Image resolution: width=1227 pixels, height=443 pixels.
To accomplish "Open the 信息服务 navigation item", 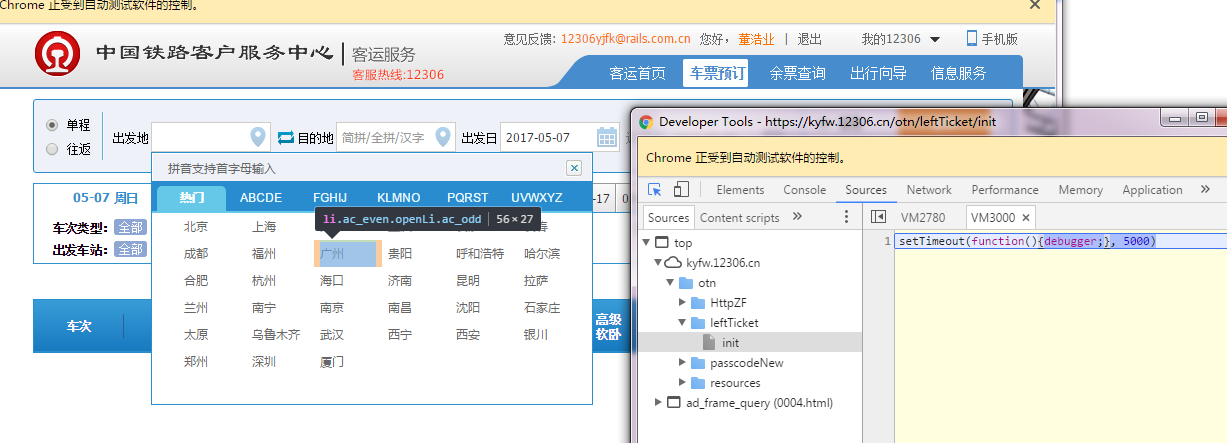I will 958,73.
